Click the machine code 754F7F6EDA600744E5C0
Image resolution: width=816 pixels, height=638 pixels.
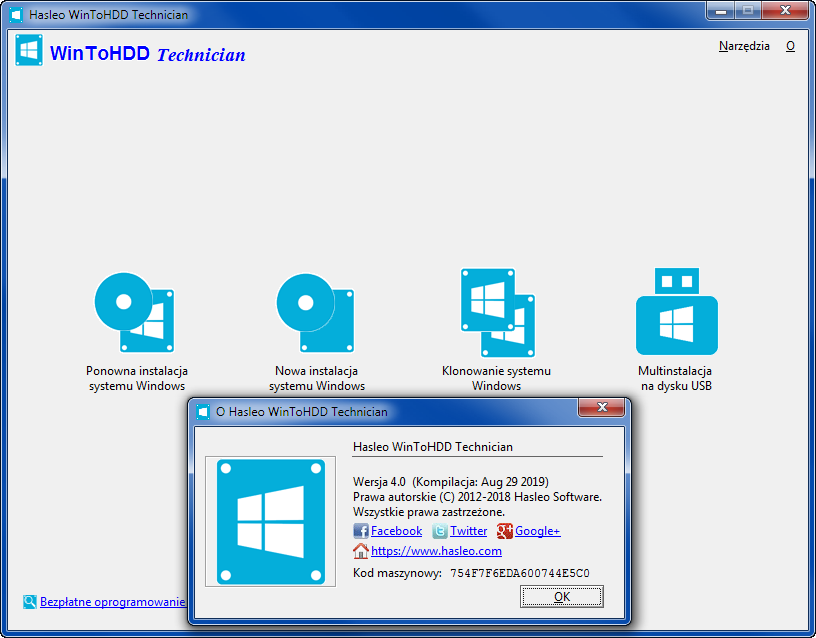pyautogui.click(x=519, y=573)
